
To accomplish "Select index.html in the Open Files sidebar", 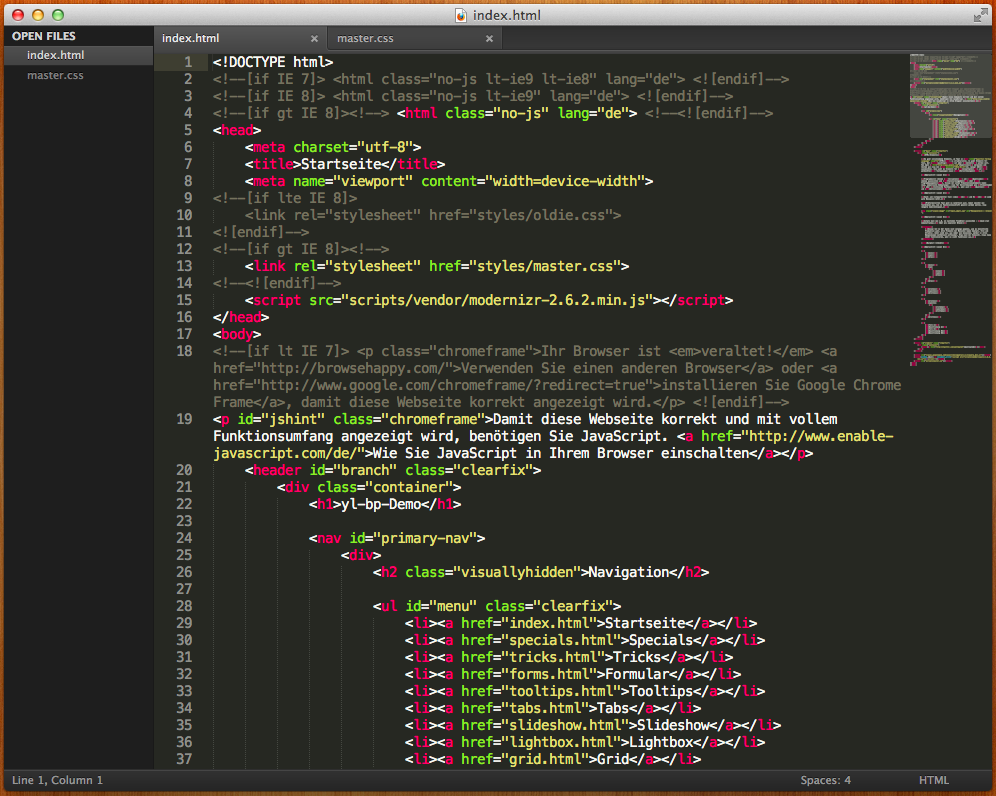I will [x=56, y=56].
